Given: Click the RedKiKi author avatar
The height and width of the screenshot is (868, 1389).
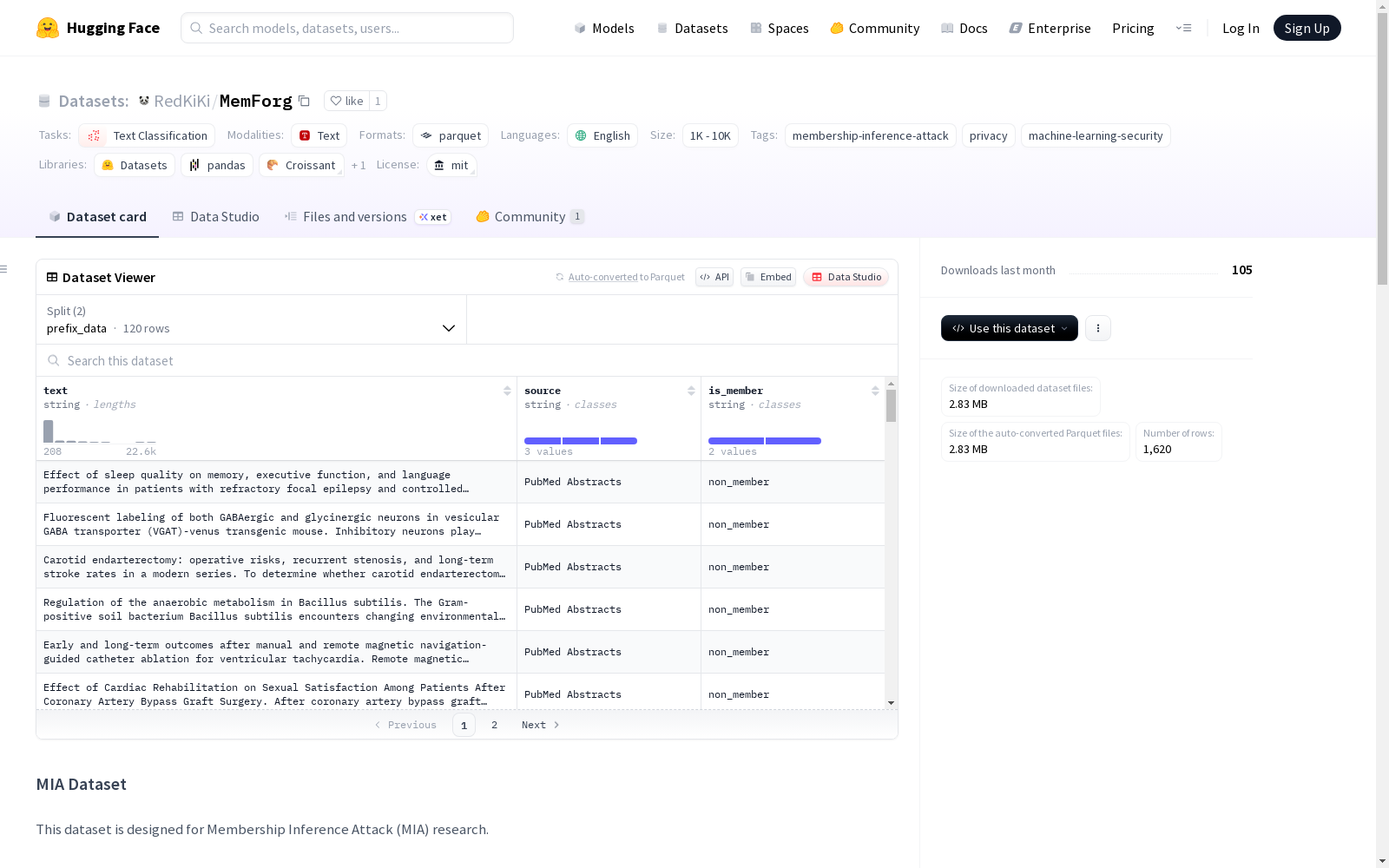Looking at the screenshot, I should pos(144,101).
